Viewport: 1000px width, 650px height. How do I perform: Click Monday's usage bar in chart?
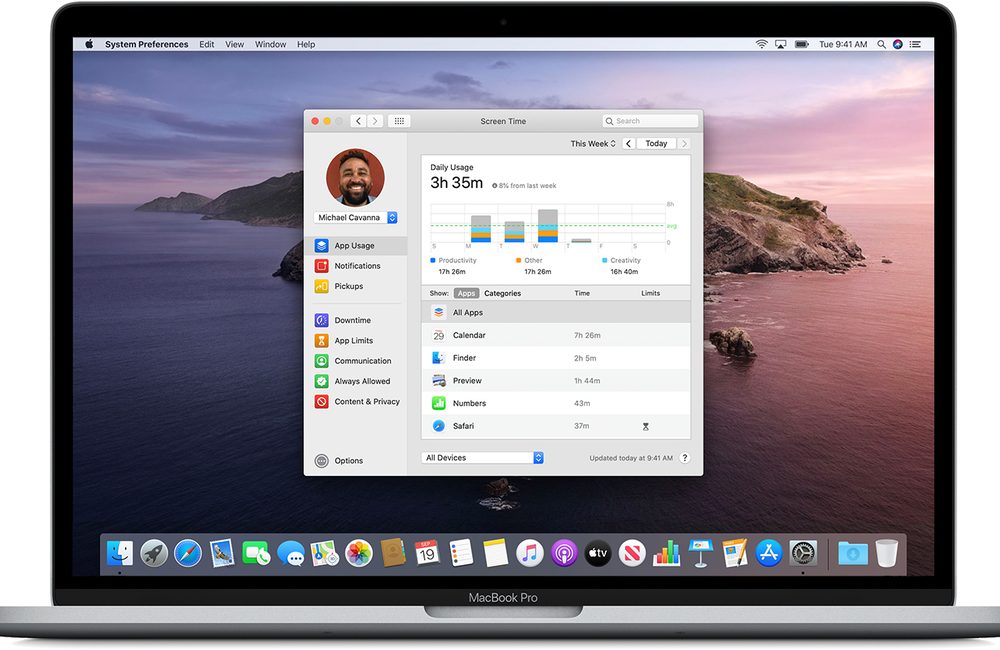pyautogui.click(x=481, y=229)
